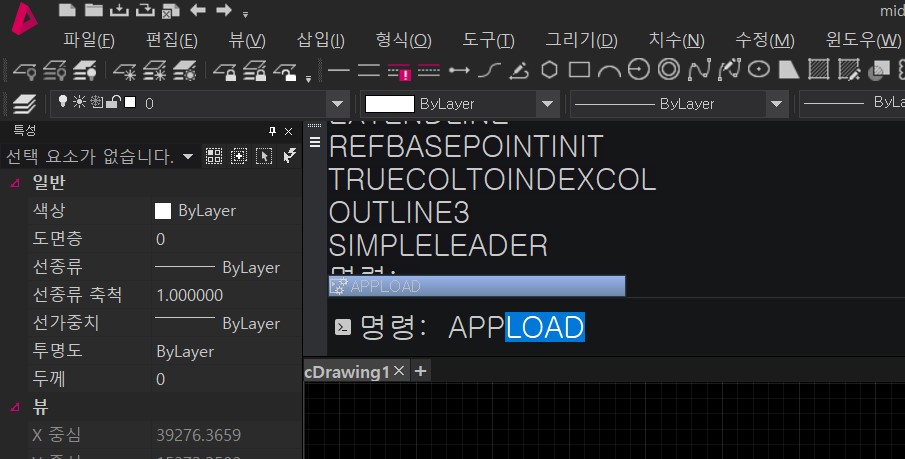
Task: Select the freehand sketch pencil tool
Action: (519, 70)
